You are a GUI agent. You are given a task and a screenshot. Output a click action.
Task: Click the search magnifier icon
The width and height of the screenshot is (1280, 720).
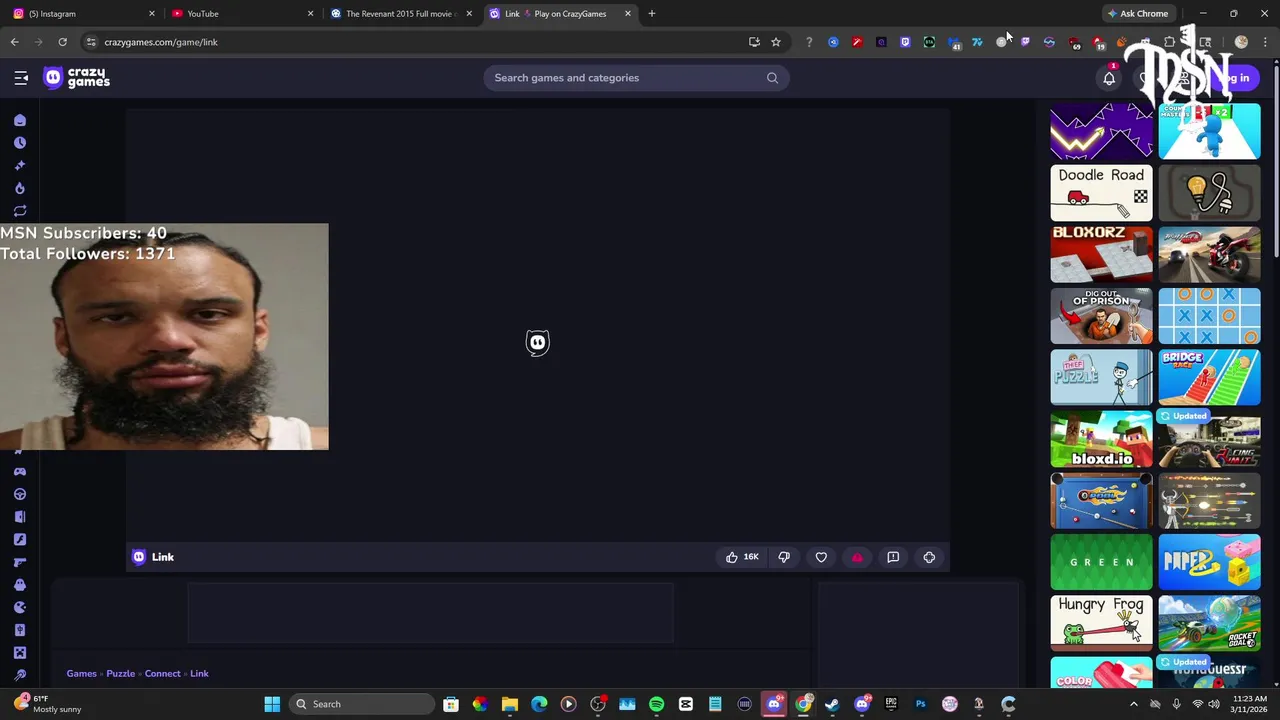tap(772, 78)
